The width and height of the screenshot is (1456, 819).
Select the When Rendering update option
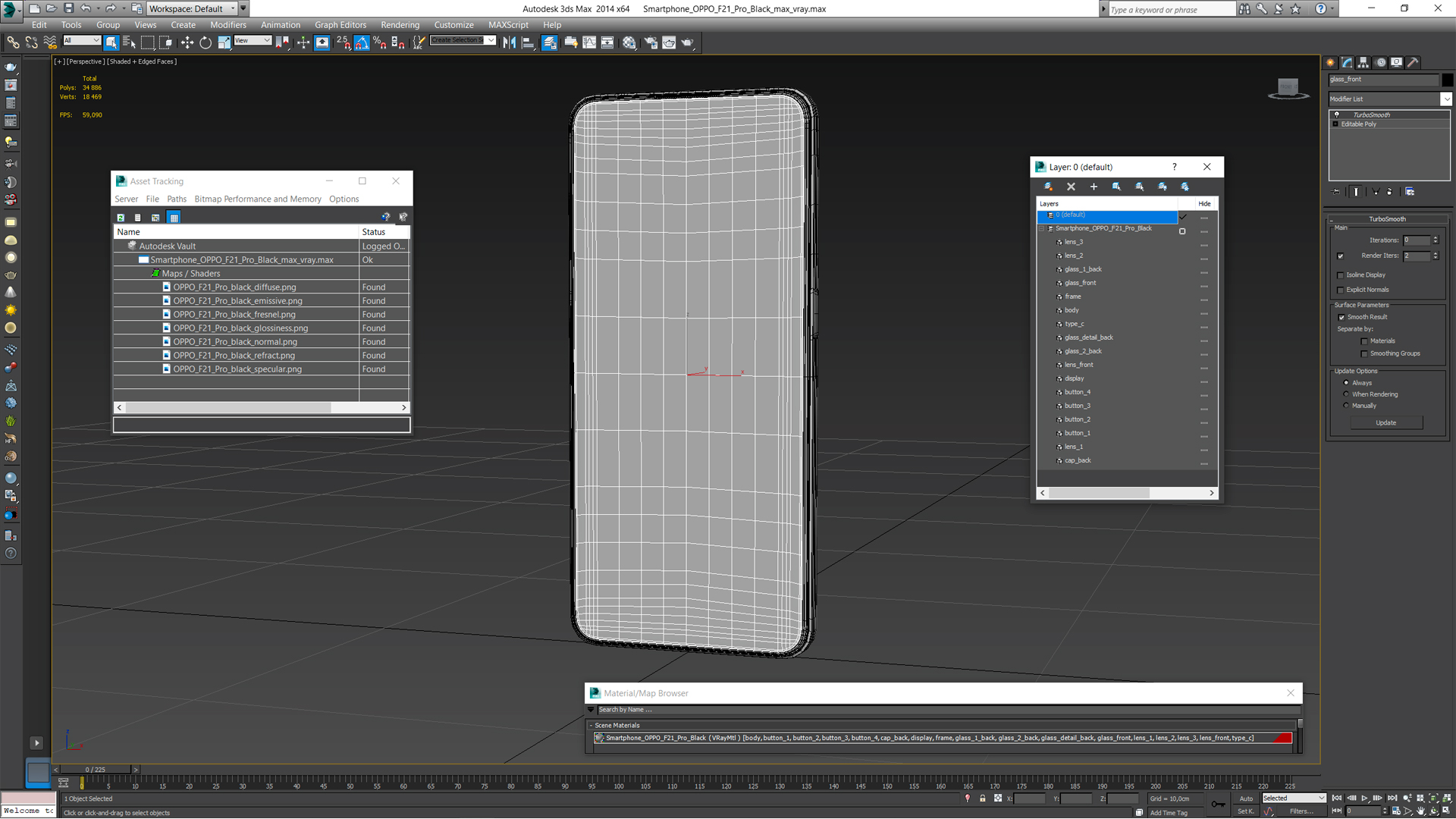tap(1346, 394)
